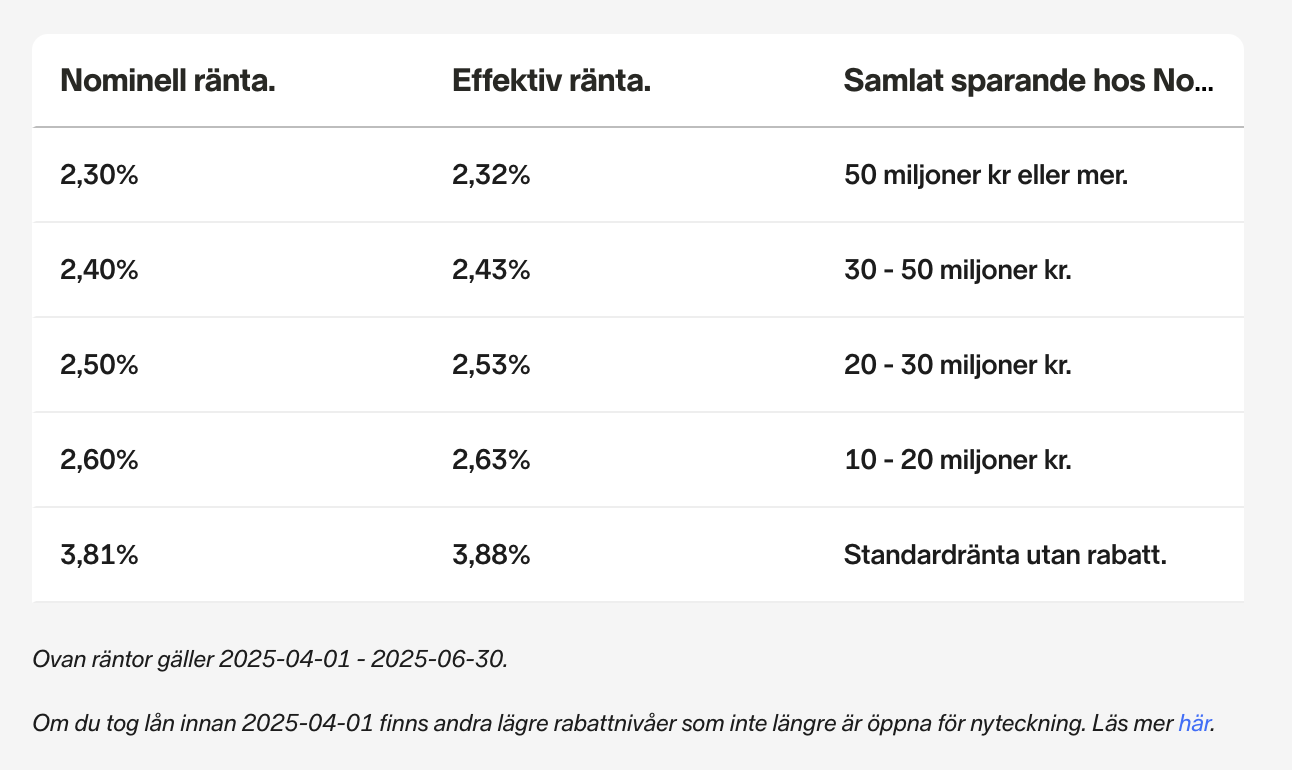This screenshot has height=770, width=1292.
Task: Select the 2,63% effective rate cell
Action: pyautogui.click(x=491, y=460)
